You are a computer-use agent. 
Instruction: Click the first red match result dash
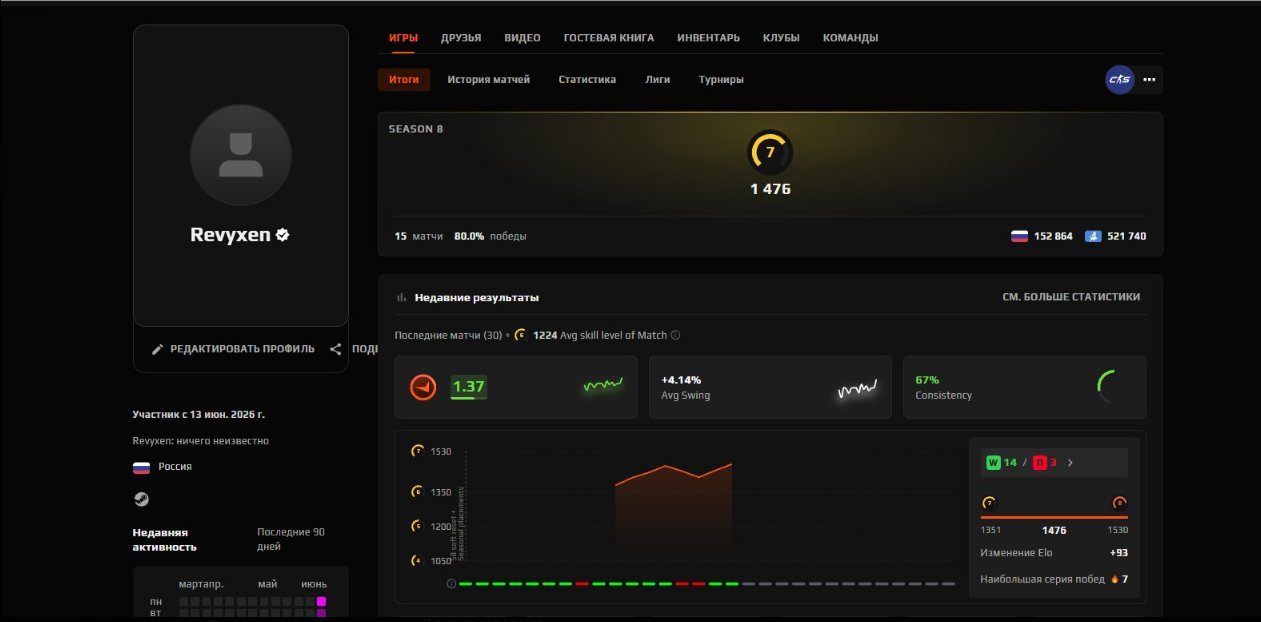582,583
